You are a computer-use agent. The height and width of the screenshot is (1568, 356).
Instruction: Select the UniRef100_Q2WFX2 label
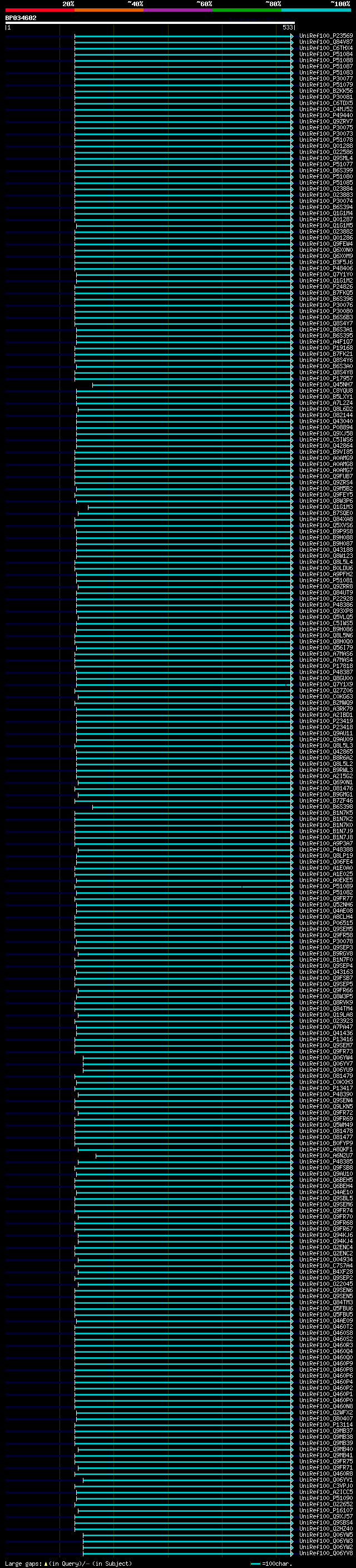pyautogui.click(x=326, y=1413)
